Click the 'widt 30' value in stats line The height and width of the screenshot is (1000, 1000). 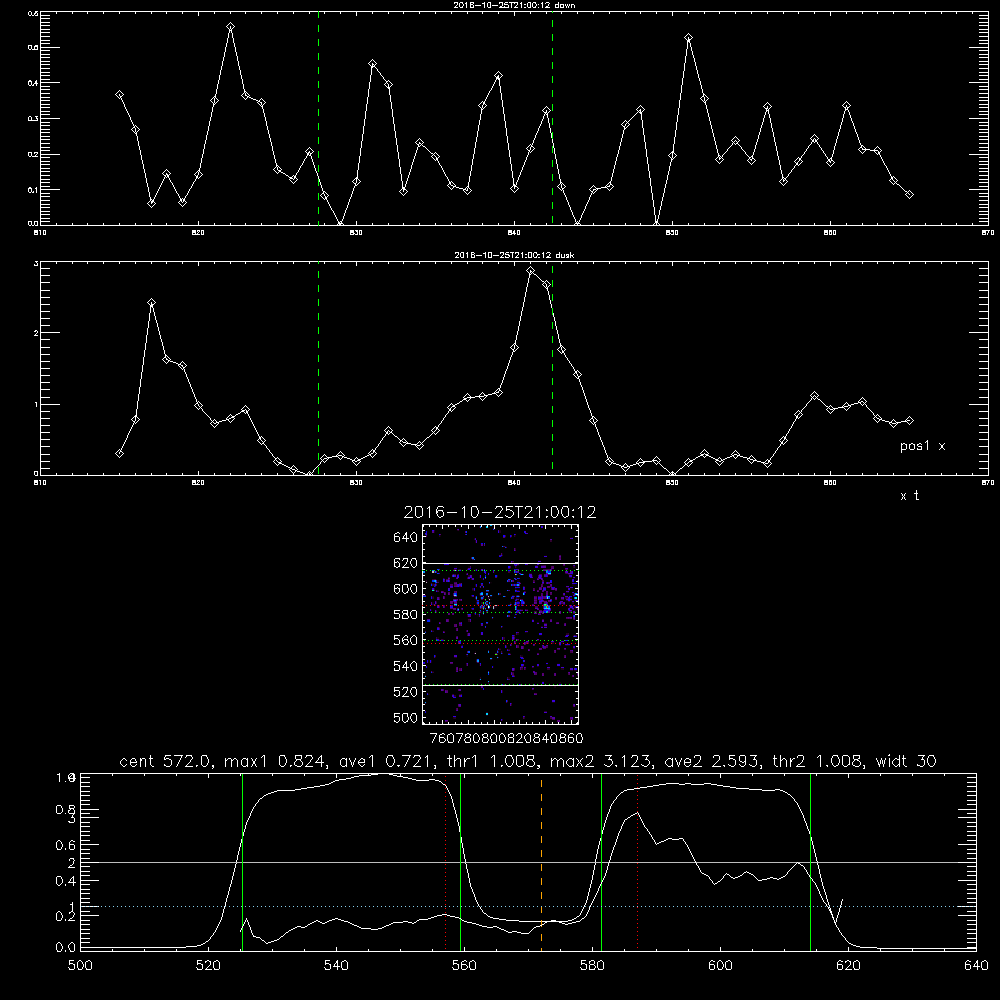pos(906,761)
